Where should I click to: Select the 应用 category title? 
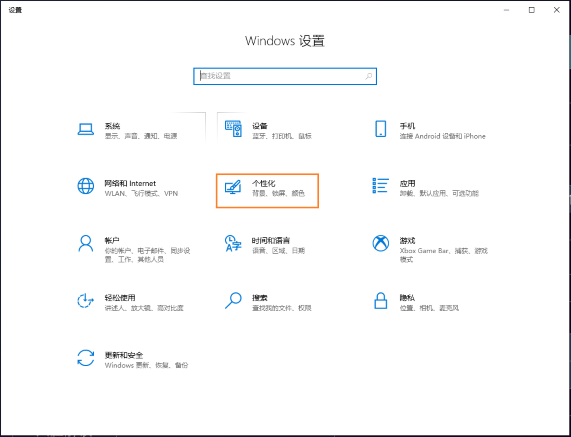(407, 183)
